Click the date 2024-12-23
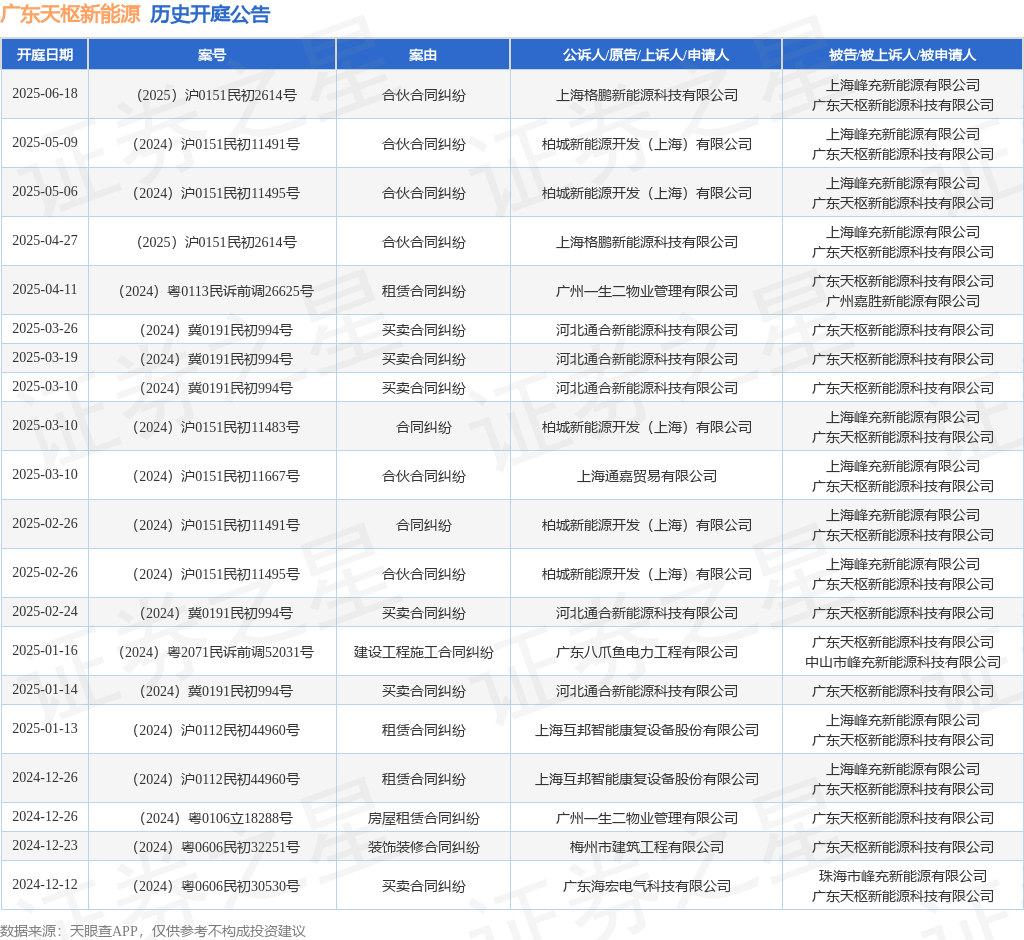Image resolution: width=1024 pixels, height=940 pixels. point(44,845)
